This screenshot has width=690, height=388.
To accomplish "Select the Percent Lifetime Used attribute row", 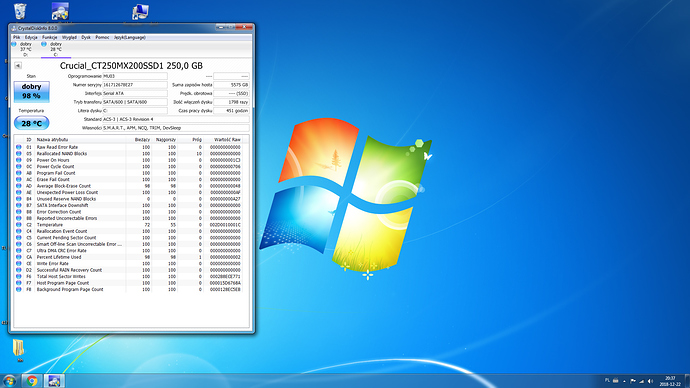I will (x=131, y=257).
